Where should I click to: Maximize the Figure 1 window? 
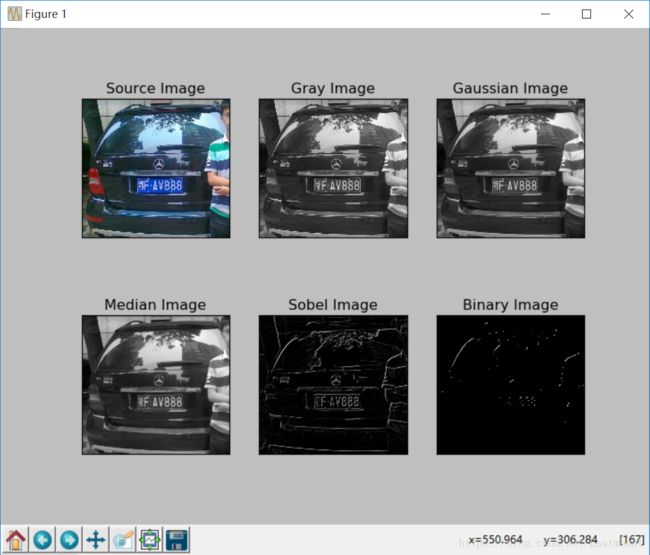(587, 14)
